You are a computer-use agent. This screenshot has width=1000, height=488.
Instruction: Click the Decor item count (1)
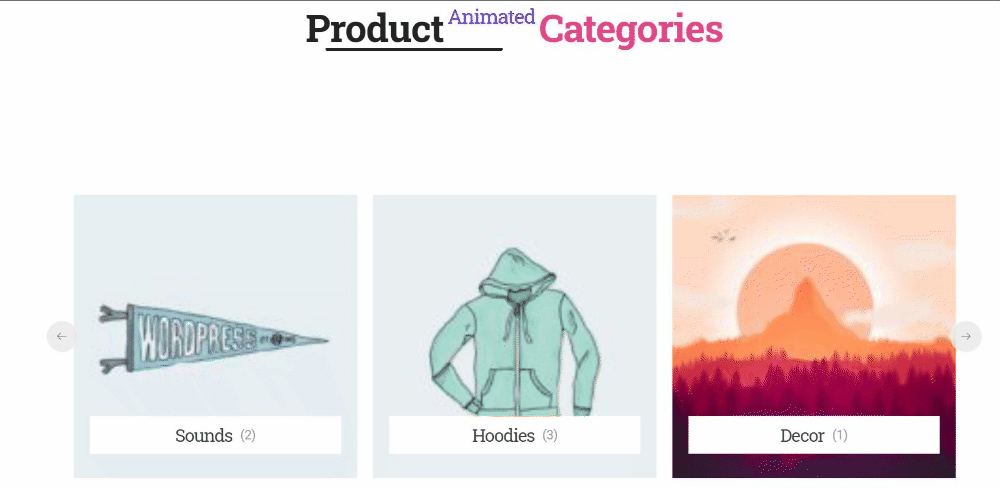click(x=840, y=436)
